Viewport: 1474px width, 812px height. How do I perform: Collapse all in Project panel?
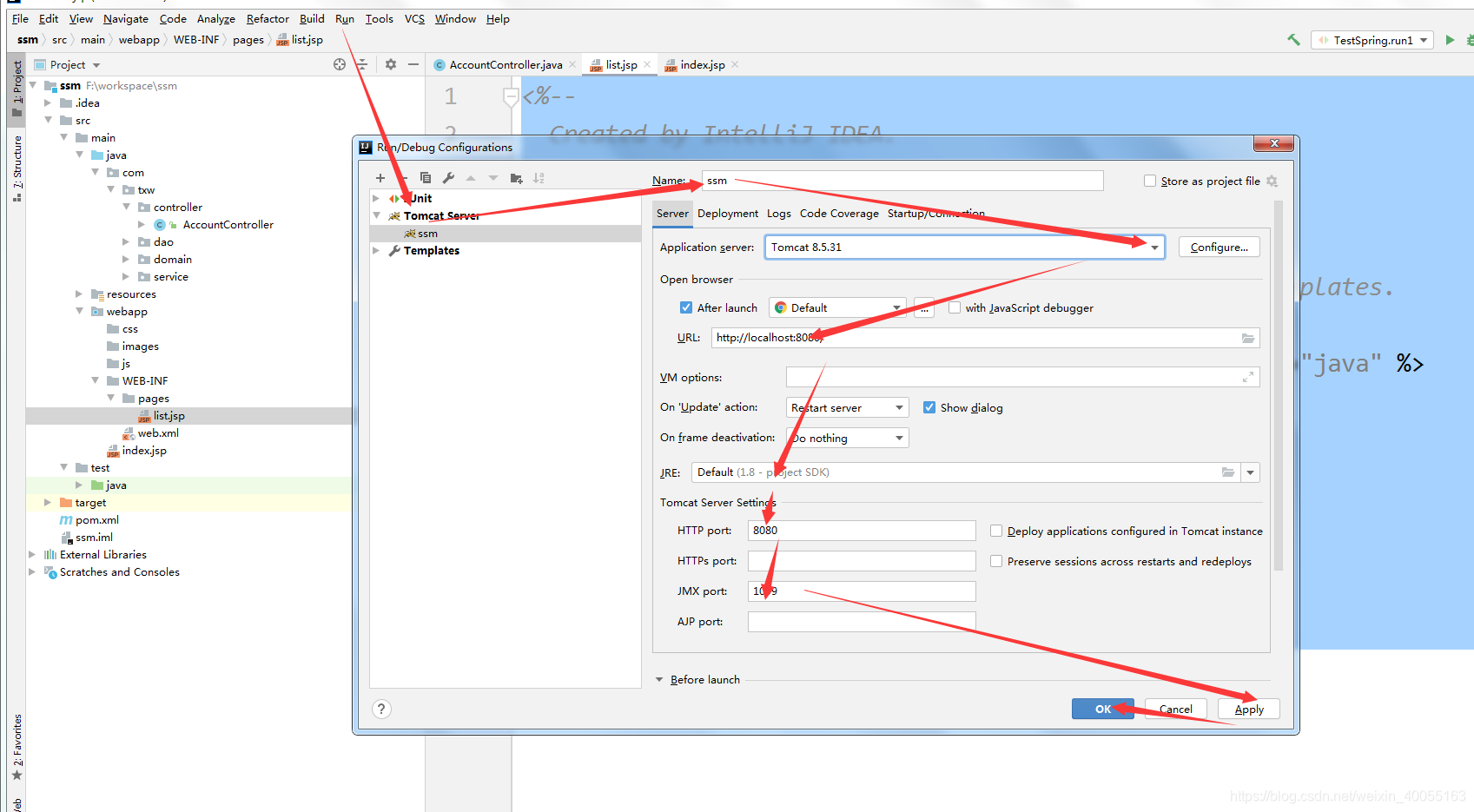click(362, 64)
